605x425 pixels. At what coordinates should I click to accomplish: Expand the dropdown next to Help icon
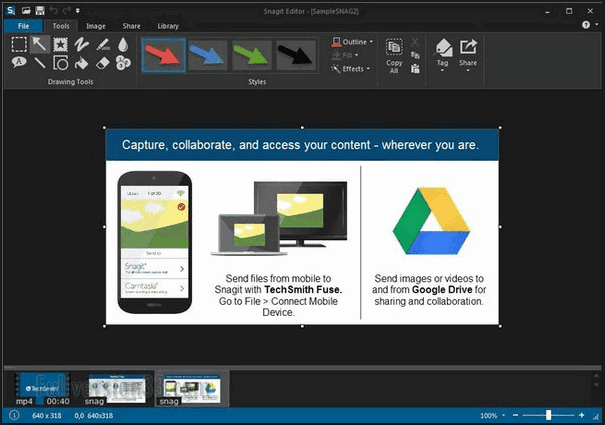[x=597, y=25]
